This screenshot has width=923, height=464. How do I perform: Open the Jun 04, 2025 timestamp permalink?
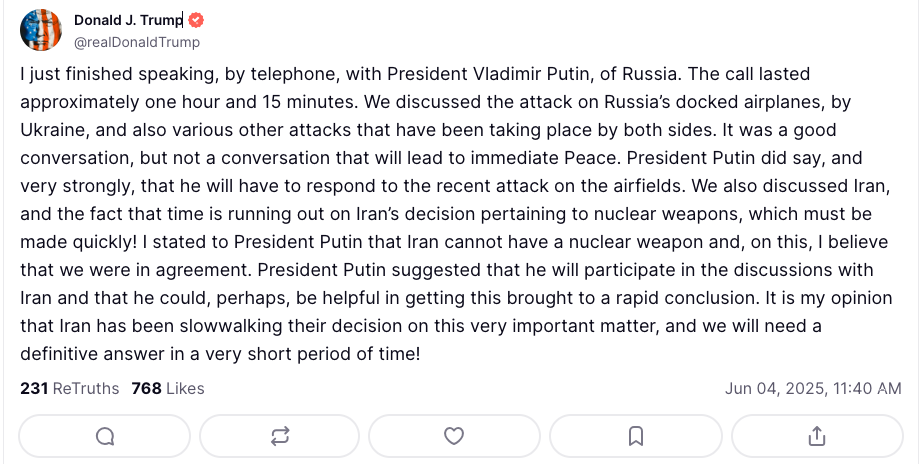pyautogui.click(x=813, y=389)
